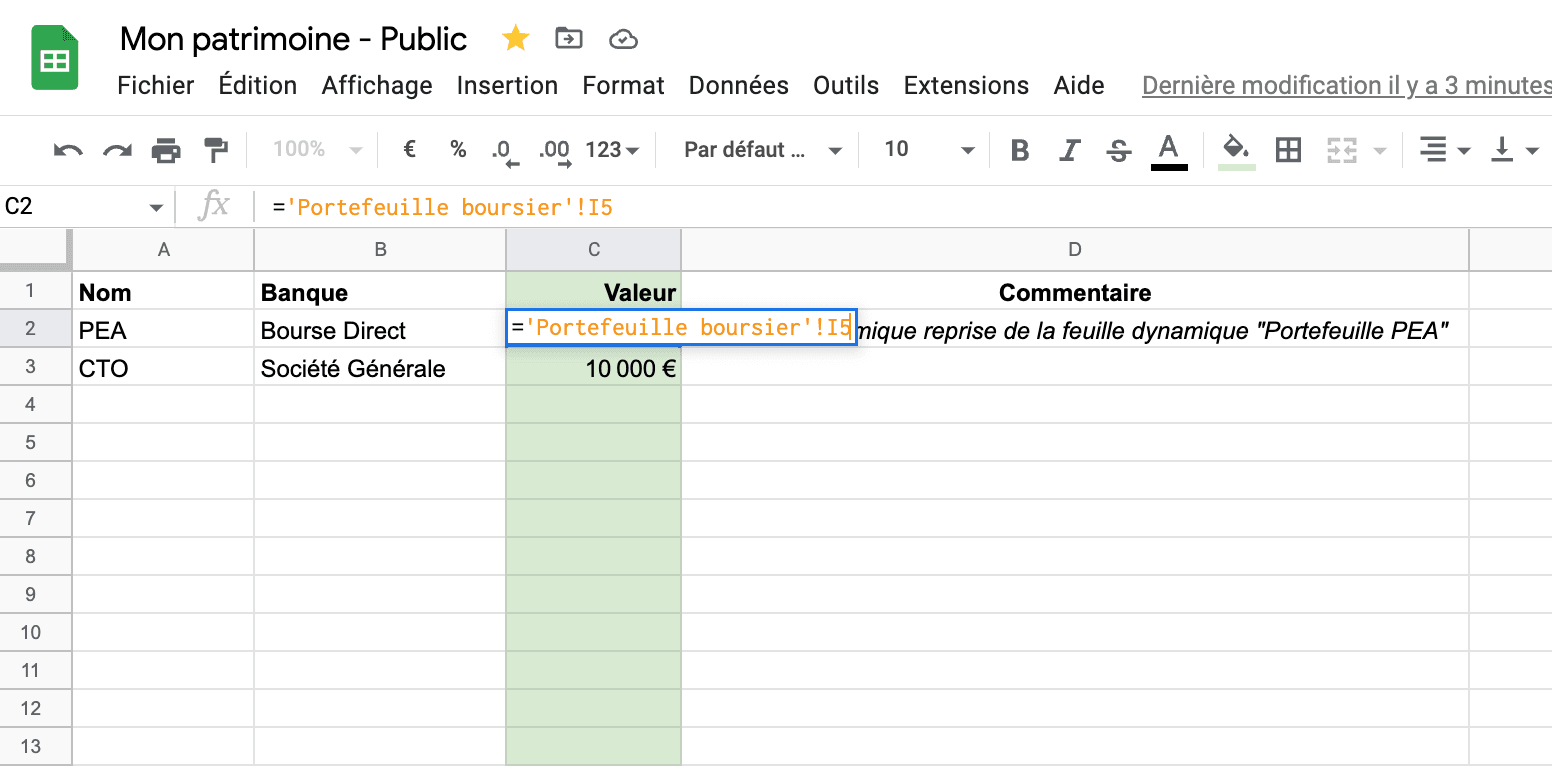Open the Insertion menu
Viewport: 1552px width, 766px height.
(507, 86)
